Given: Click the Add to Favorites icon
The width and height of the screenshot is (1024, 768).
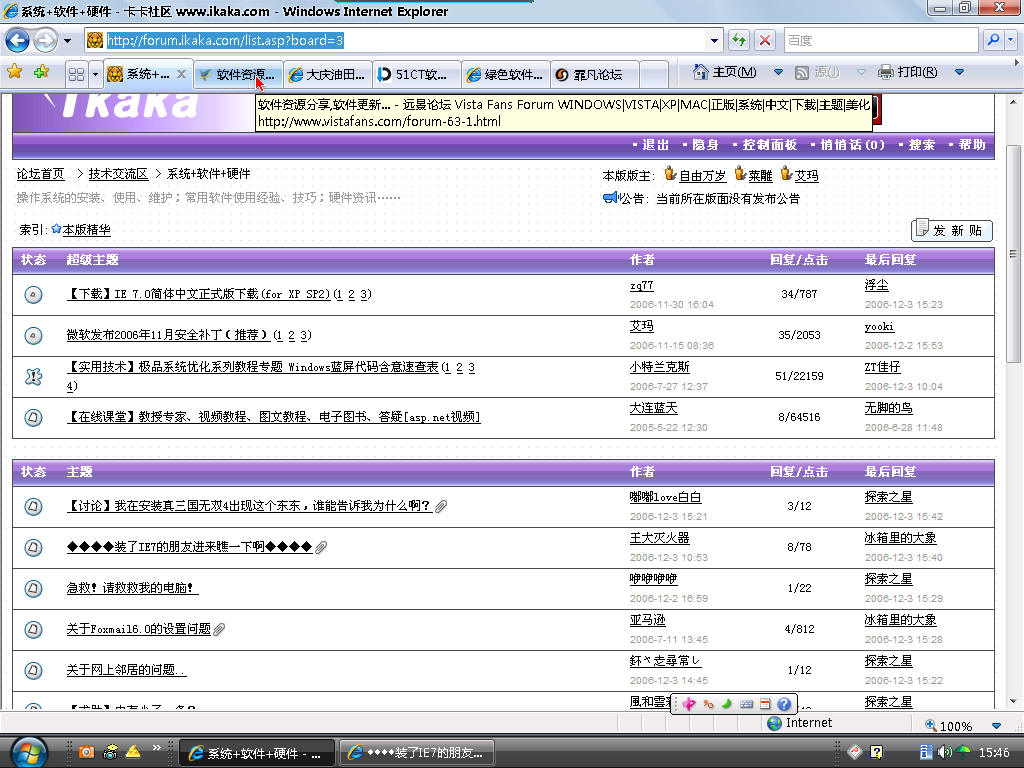Looking at the screenshot, I should (x=41, y=72).
